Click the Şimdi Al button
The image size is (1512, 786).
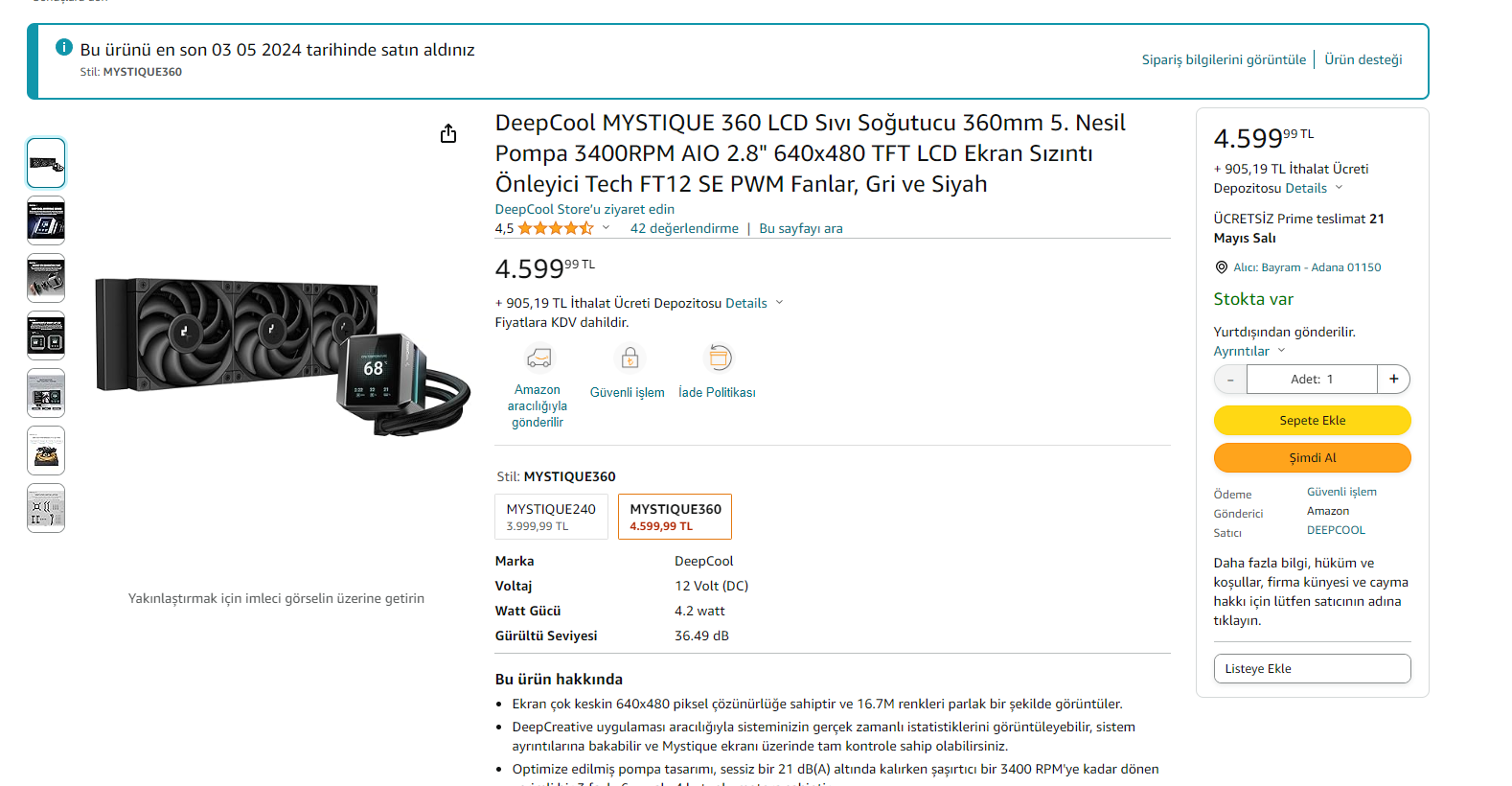1313,458
